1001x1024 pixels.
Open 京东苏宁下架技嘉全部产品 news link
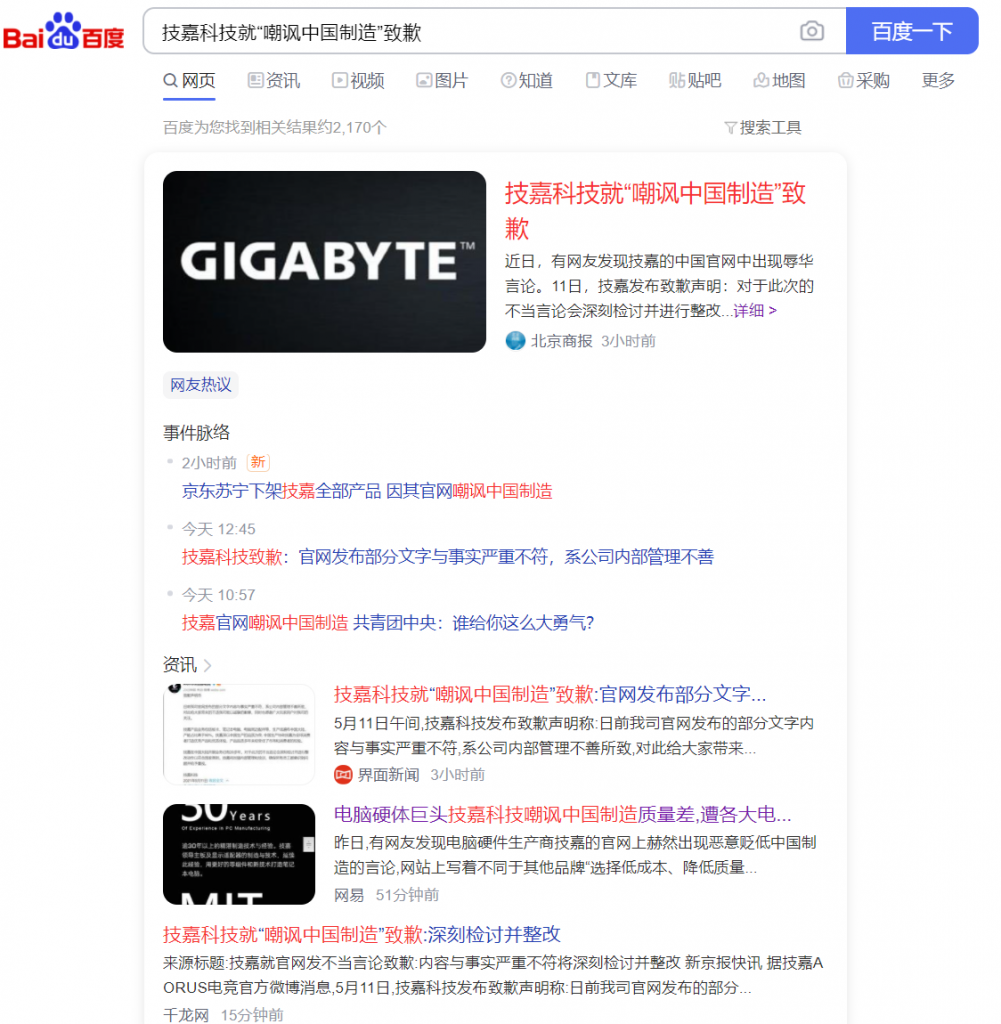pyautogui.click(x=367, y=491)
